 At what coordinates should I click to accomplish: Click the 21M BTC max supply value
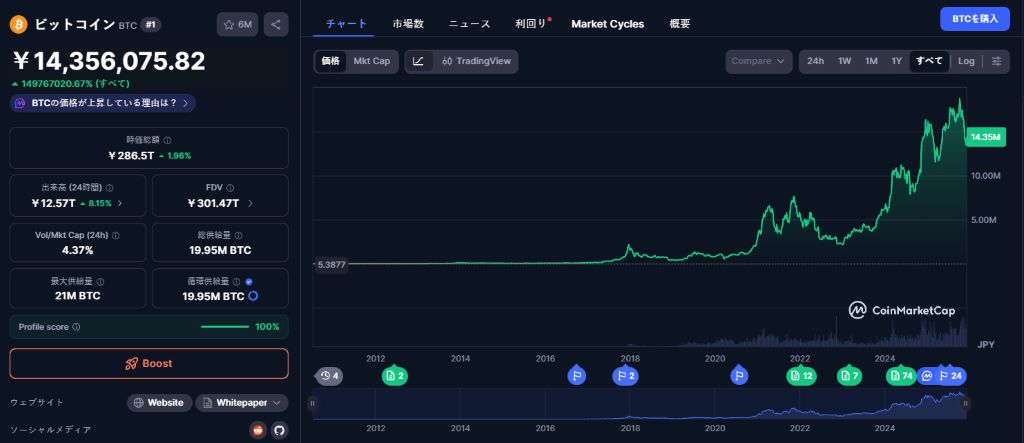click(77, 296)
